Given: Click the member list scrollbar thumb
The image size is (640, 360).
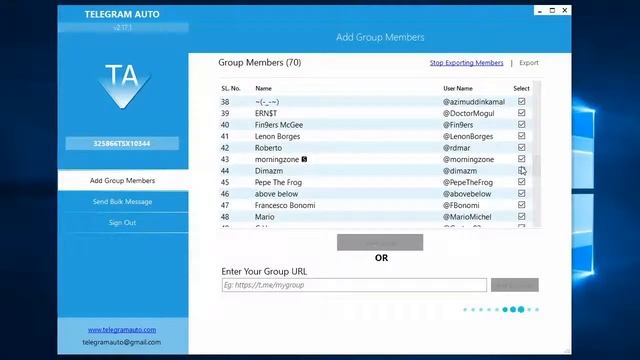Looking at the screenshot, I should (537, 165).
